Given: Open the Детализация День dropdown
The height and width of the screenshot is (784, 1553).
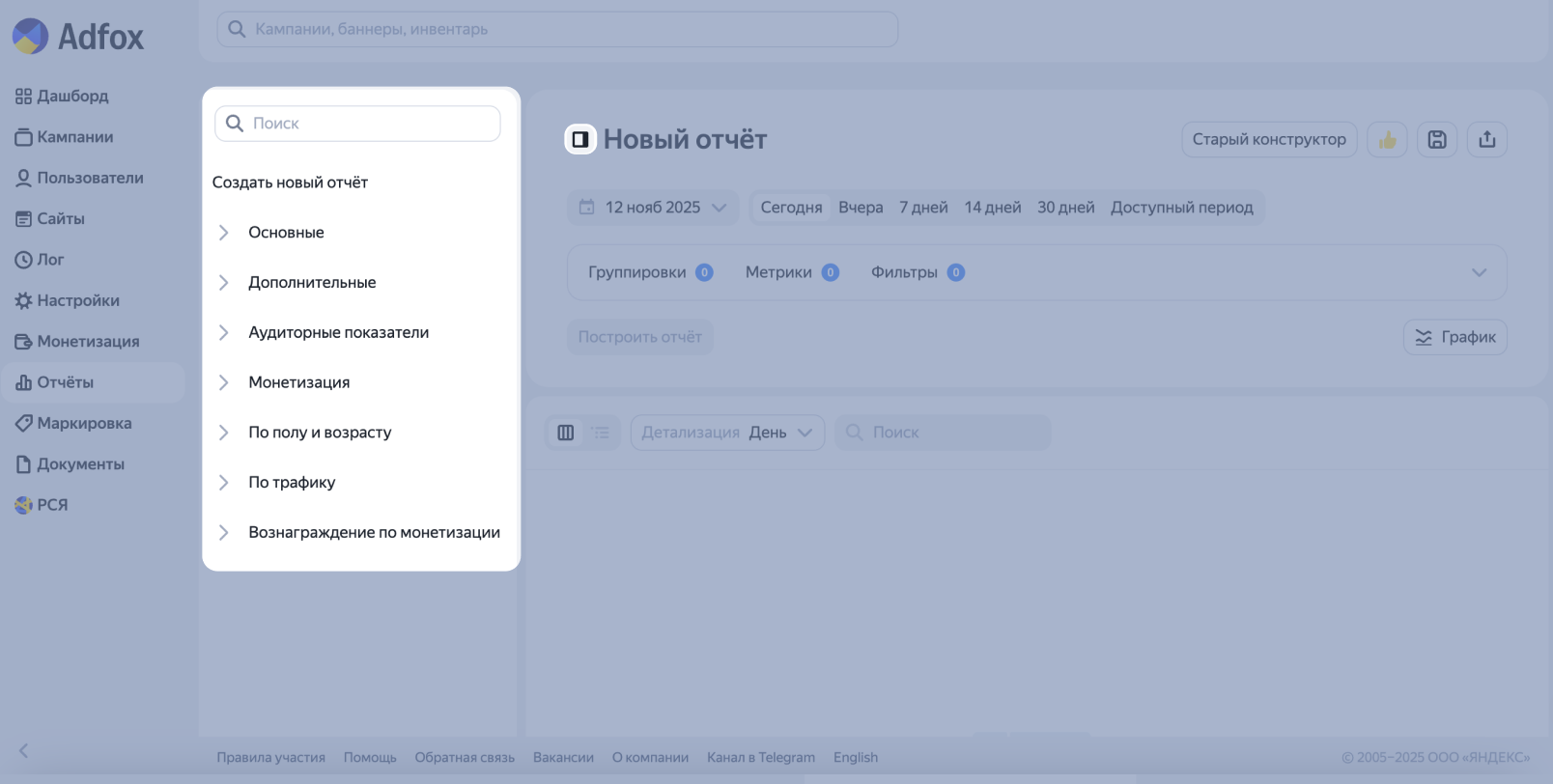Looking at the screenshot, I should pyautogui.click(x=727, y=433).
